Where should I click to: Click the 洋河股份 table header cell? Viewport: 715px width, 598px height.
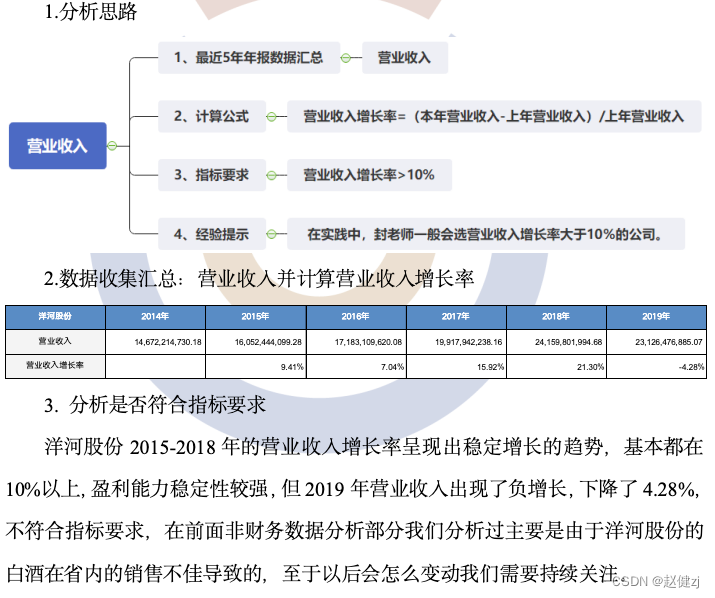[x=55, y=317]
